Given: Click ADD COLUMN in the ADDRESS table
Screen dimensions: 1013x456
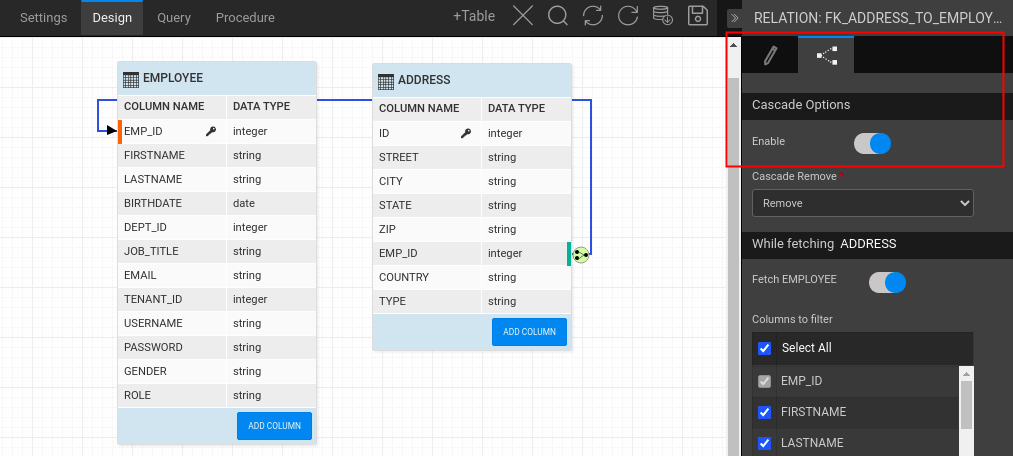Looking at the screenshot, I should coord(529,332).
